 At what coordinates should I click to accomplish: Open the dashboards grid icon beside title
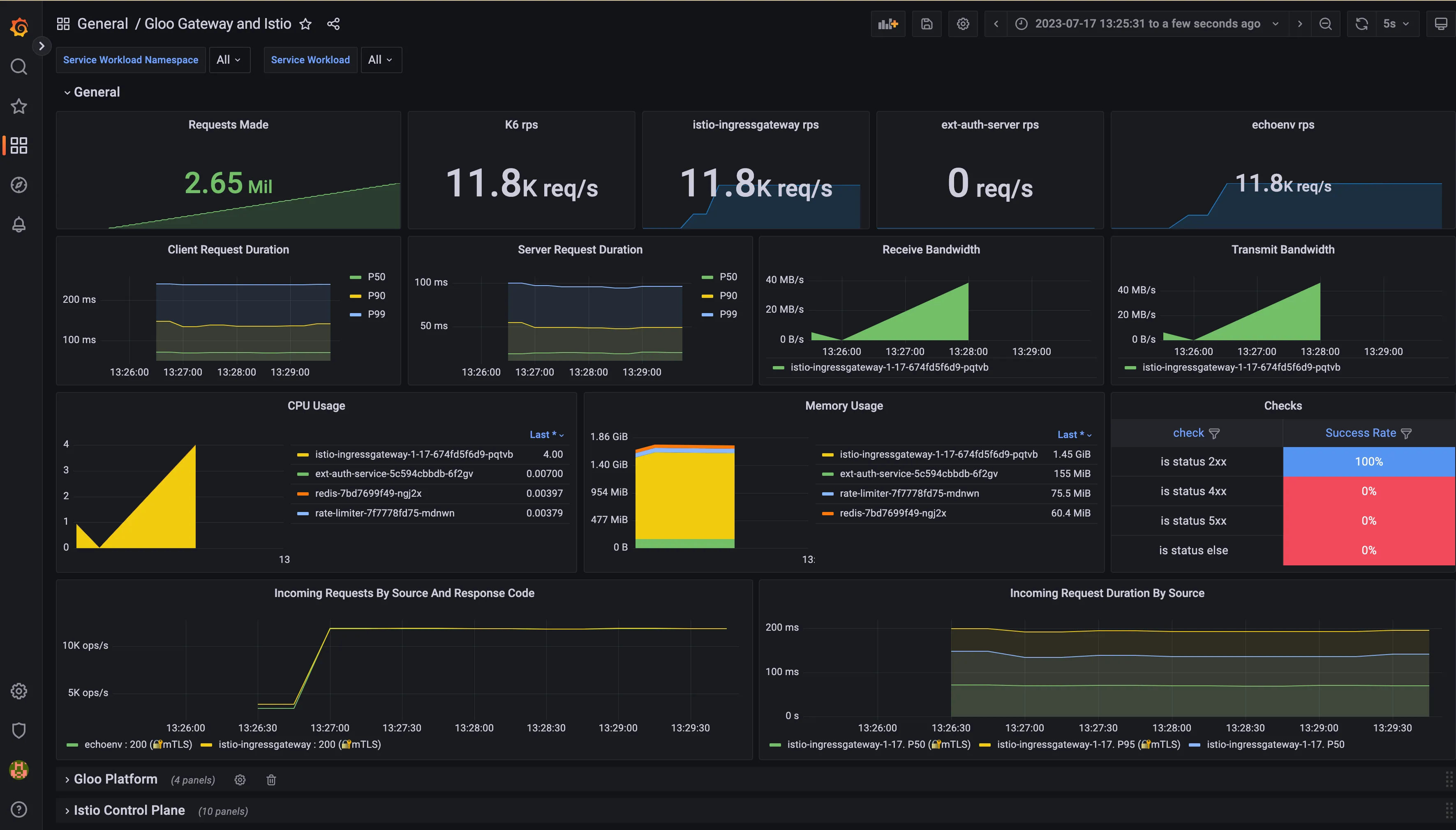63,24
